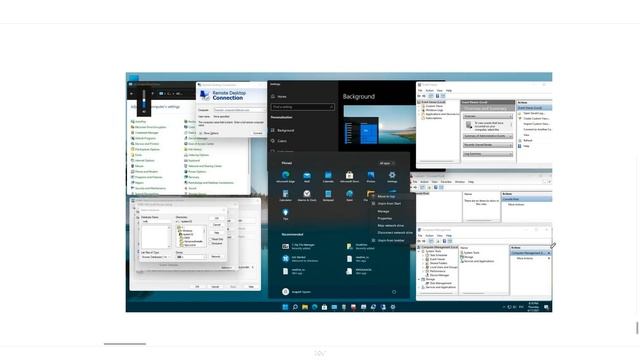Screen dimensions: 640x360
Task: Click Database Name field in dialog
Action: coord(155,221)
